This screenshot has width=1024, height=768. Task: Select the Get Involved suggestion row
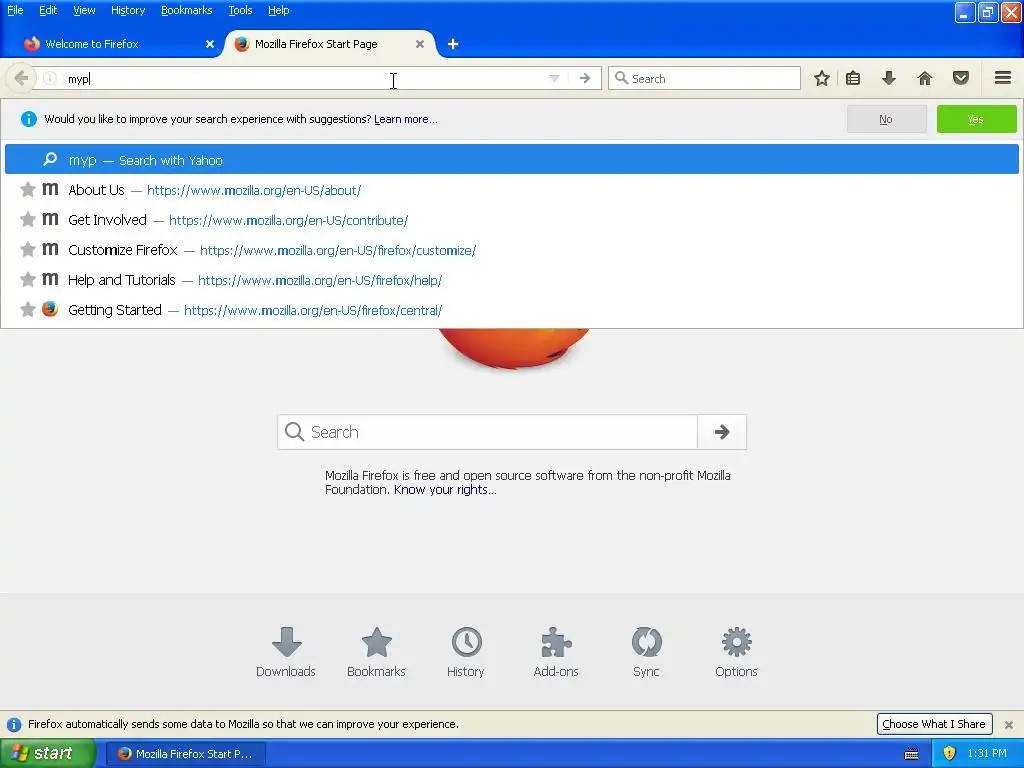[511, 220]
